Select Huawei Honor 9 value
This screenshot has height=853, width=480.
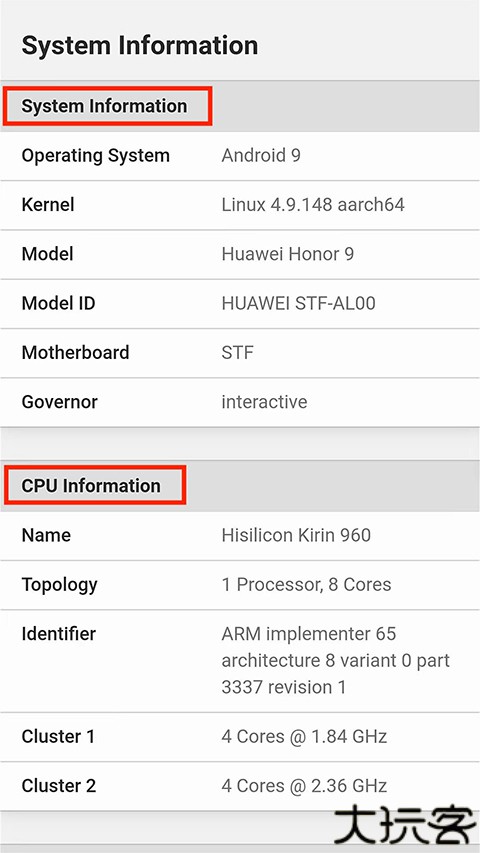click(x=287, y=254)
